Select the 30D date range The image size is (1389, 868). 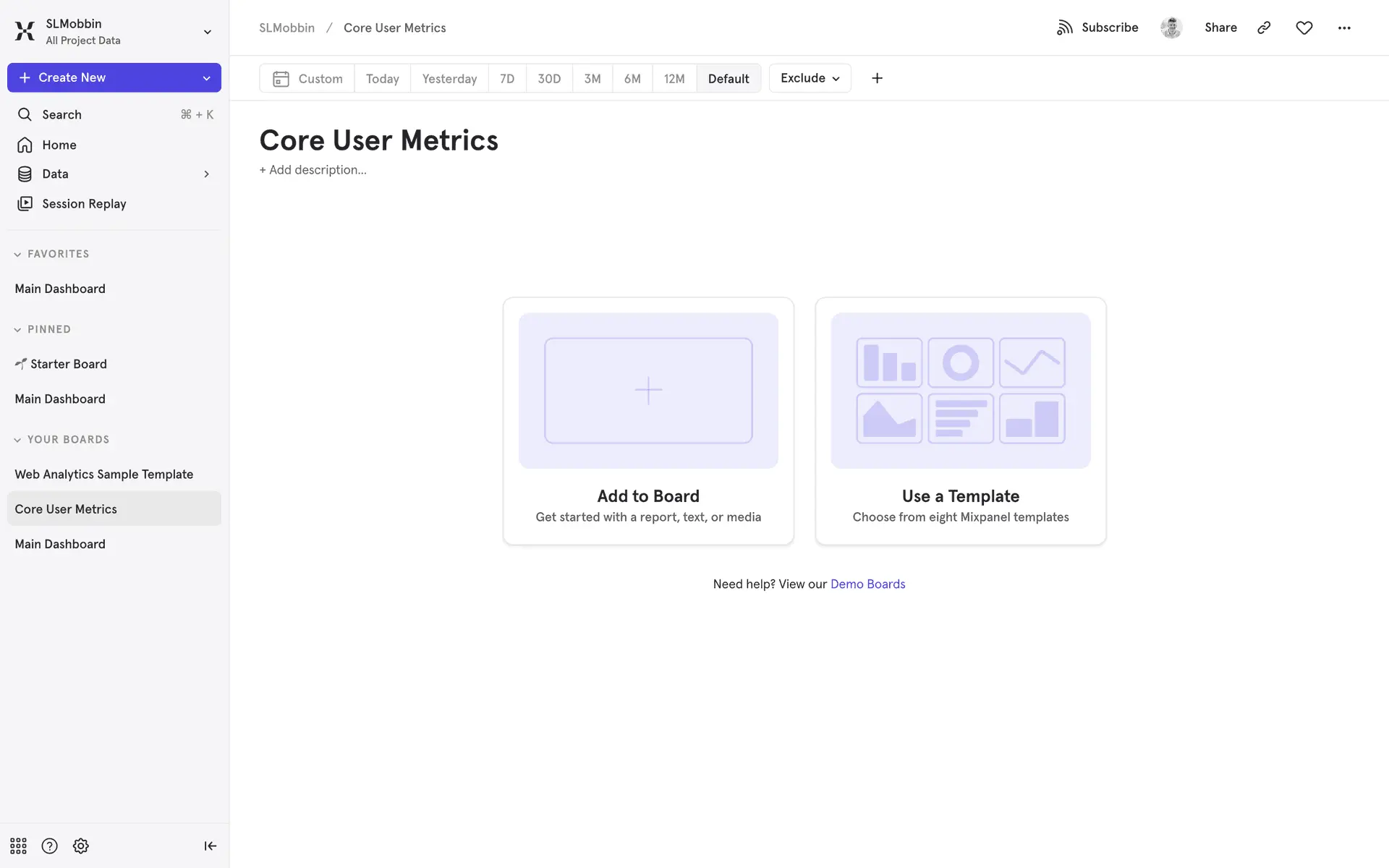click(549, 79)
